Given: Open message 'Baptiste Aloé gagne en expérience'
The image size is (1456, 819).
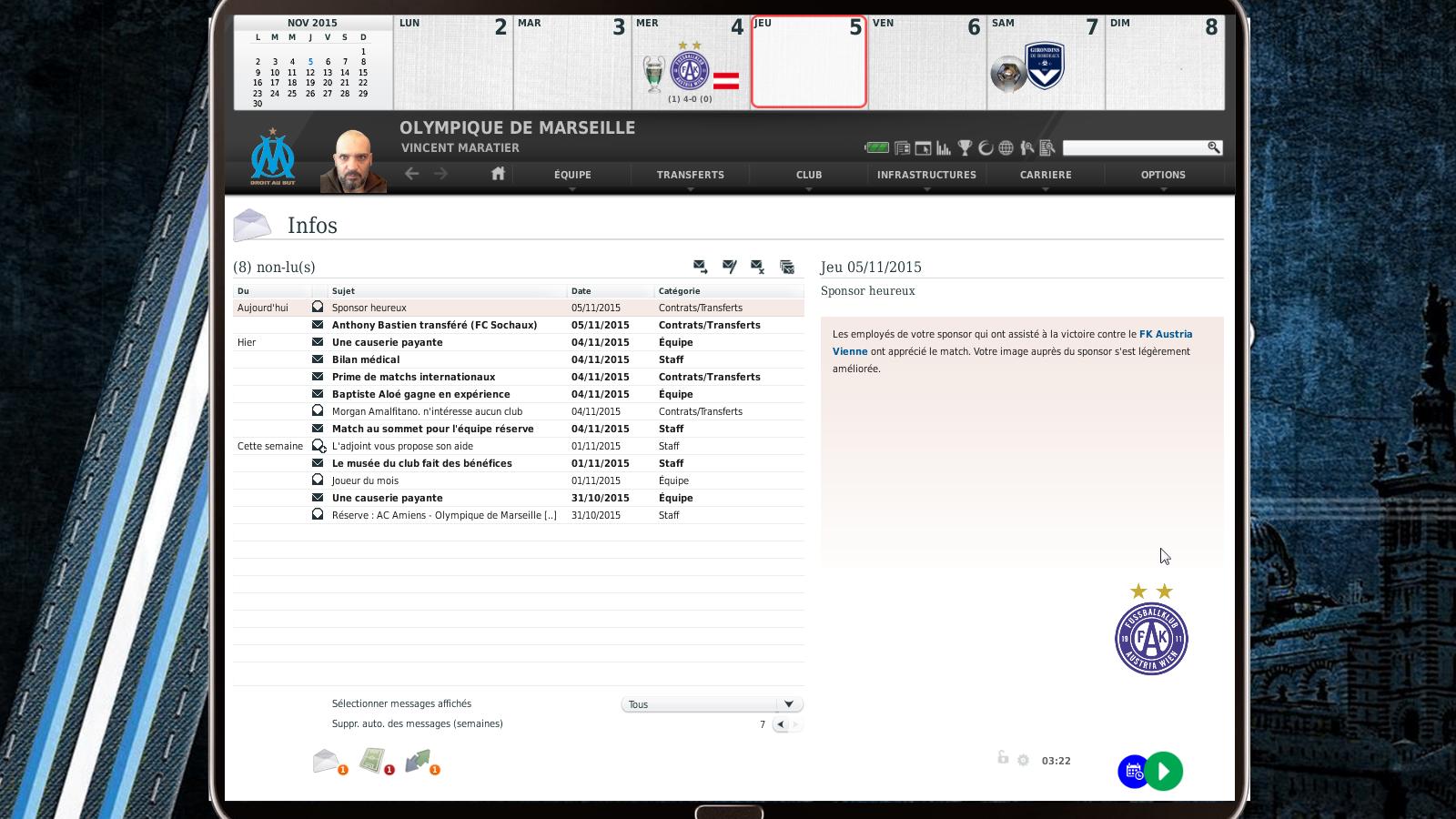Looking at the screenshot, I should tap(519, 394).
